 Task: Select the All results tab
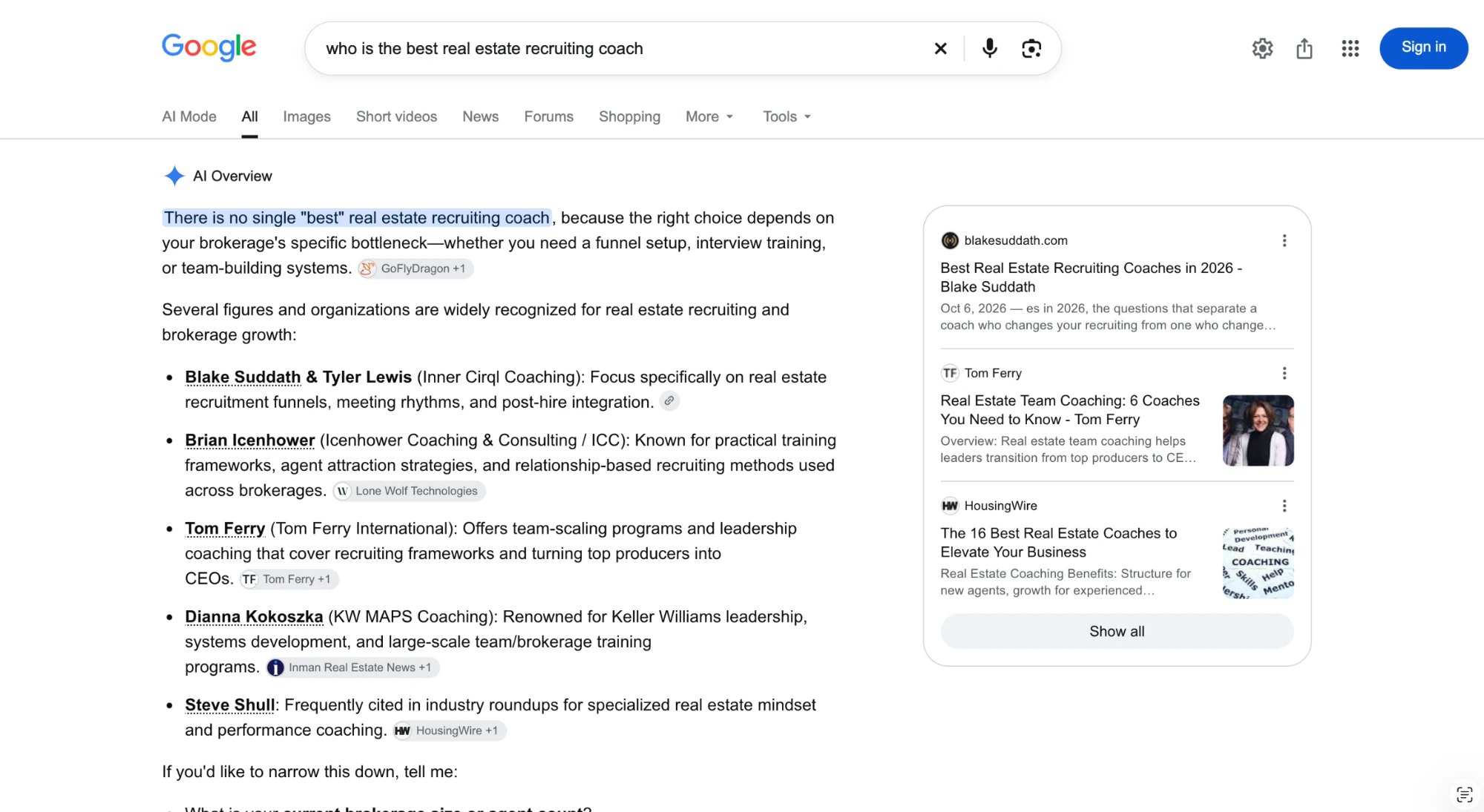point(249,116)
